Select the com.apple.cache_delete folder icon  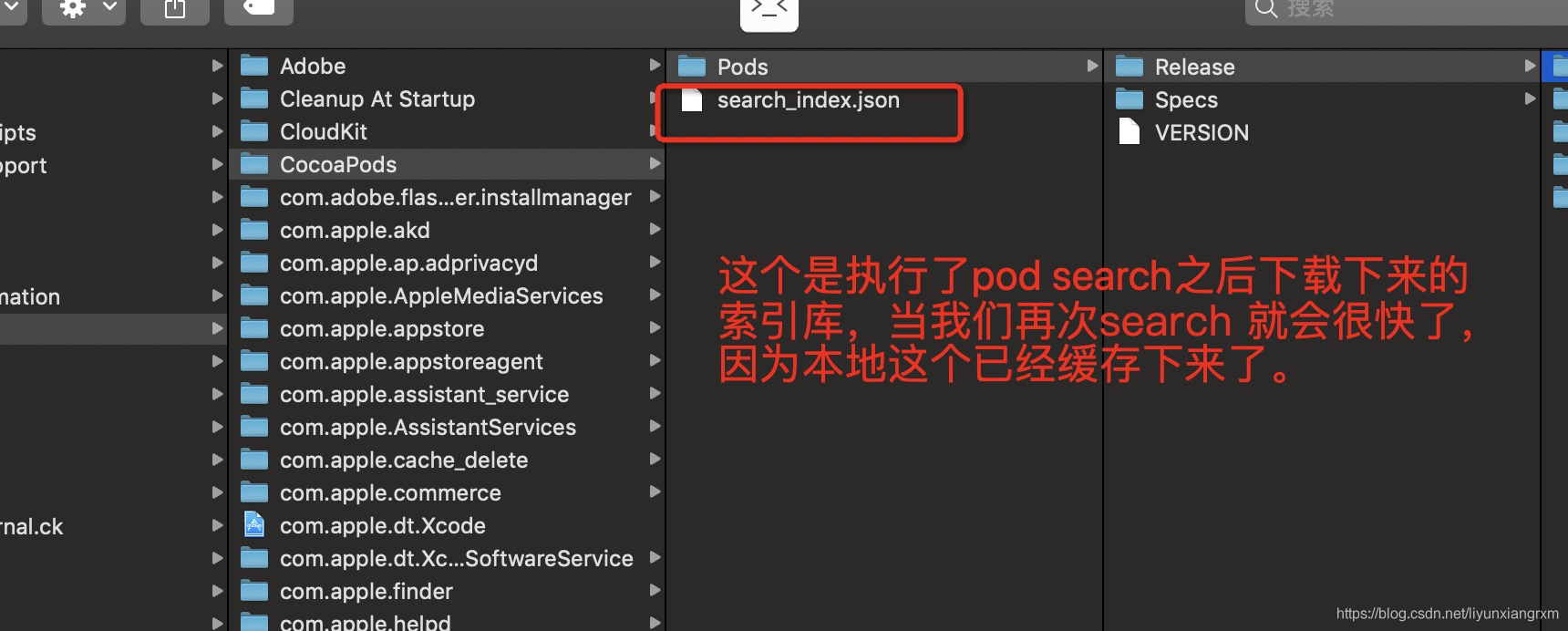pyautogui.click(x=254, y=460)
